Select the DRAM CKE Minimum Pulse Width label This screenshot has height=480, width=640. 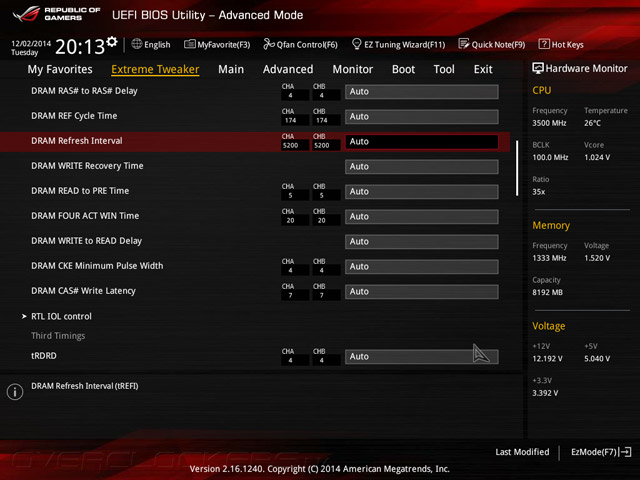click(x=97, y=266)
